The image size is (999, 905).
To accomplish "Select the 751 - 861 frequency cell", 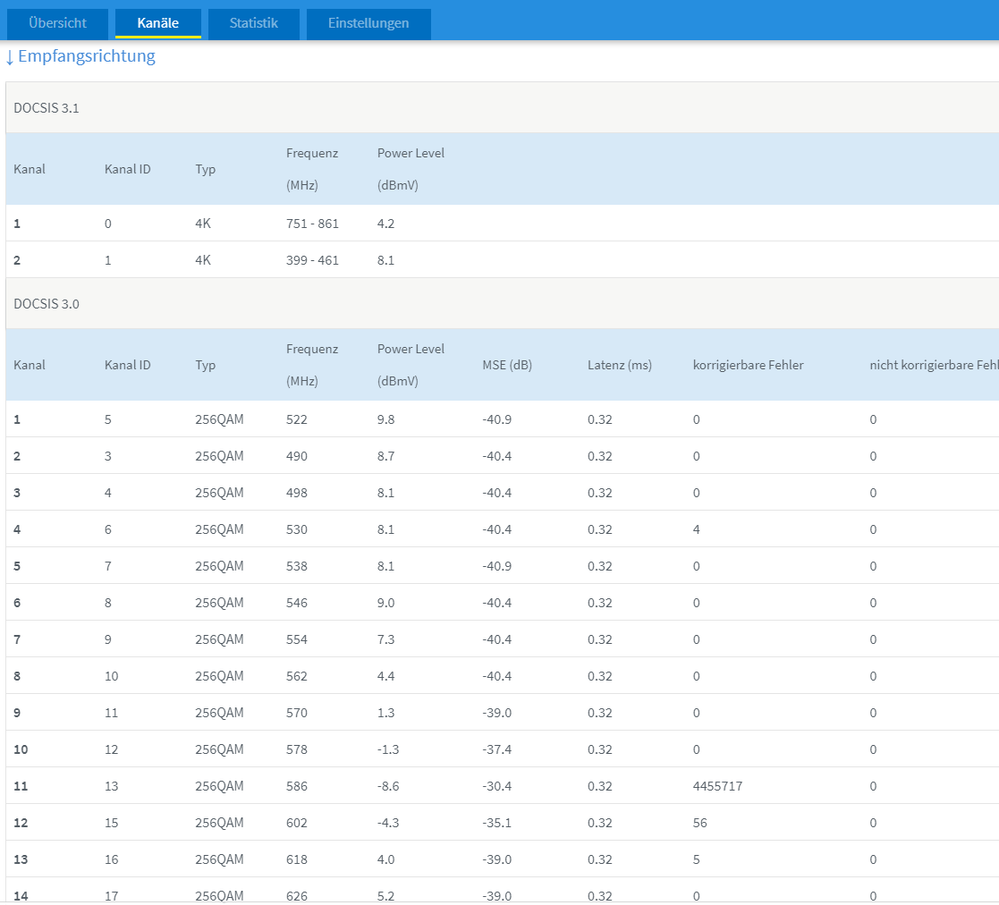I will pyautogui.click(x=312, y=224).
